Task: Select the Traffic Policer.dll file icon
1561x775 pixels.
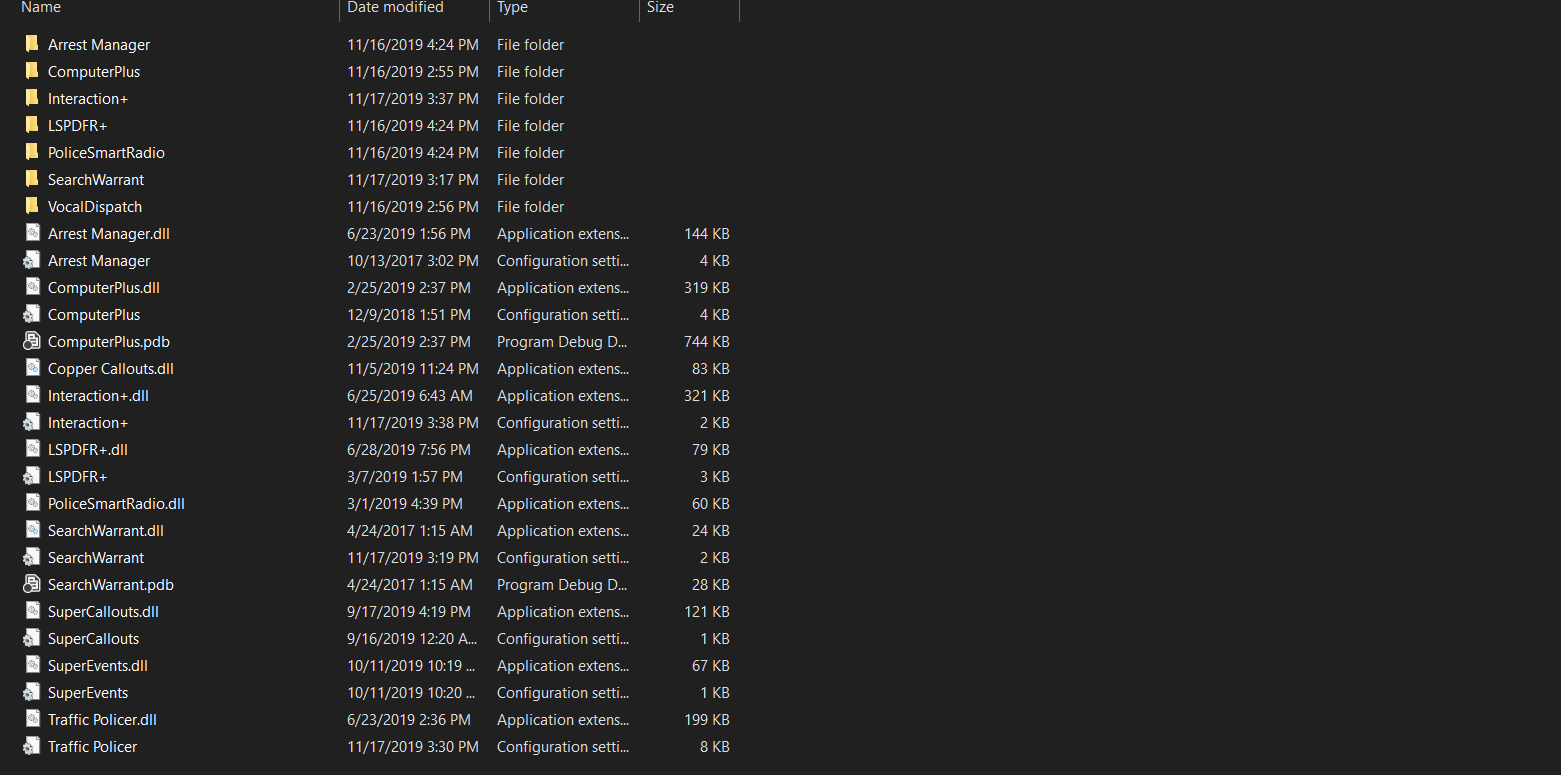Action: click(x=32, y=719)
